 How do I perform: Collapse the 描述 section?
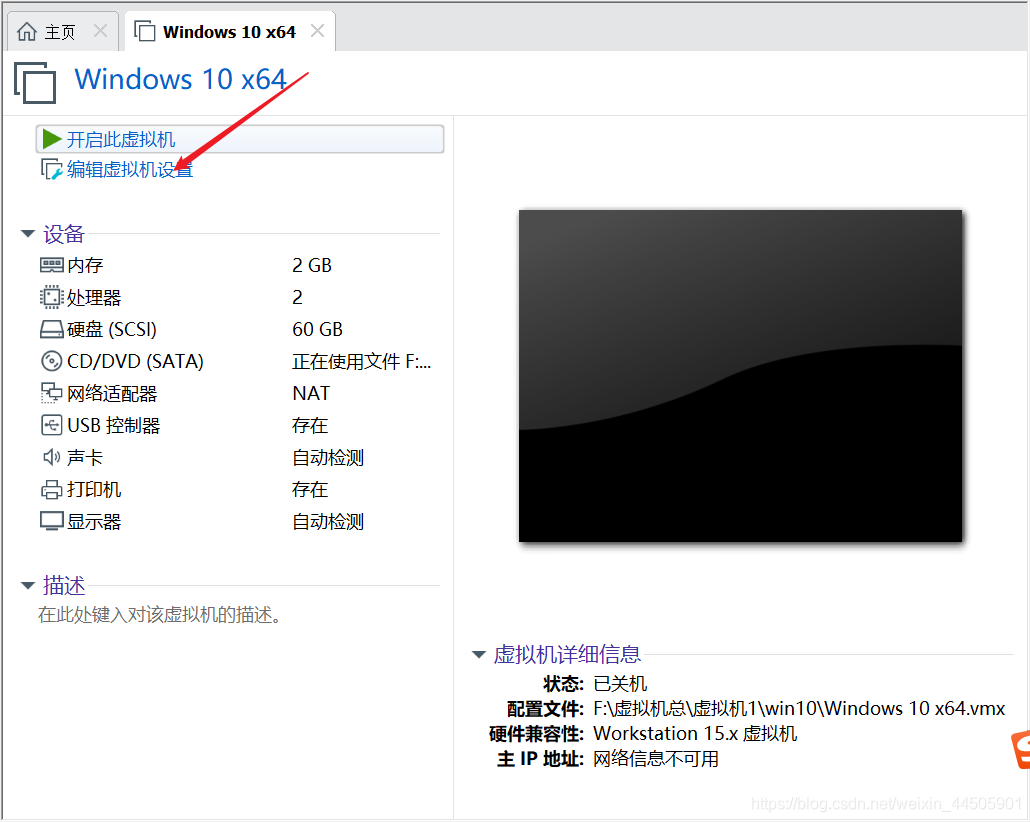click(28, 585)
